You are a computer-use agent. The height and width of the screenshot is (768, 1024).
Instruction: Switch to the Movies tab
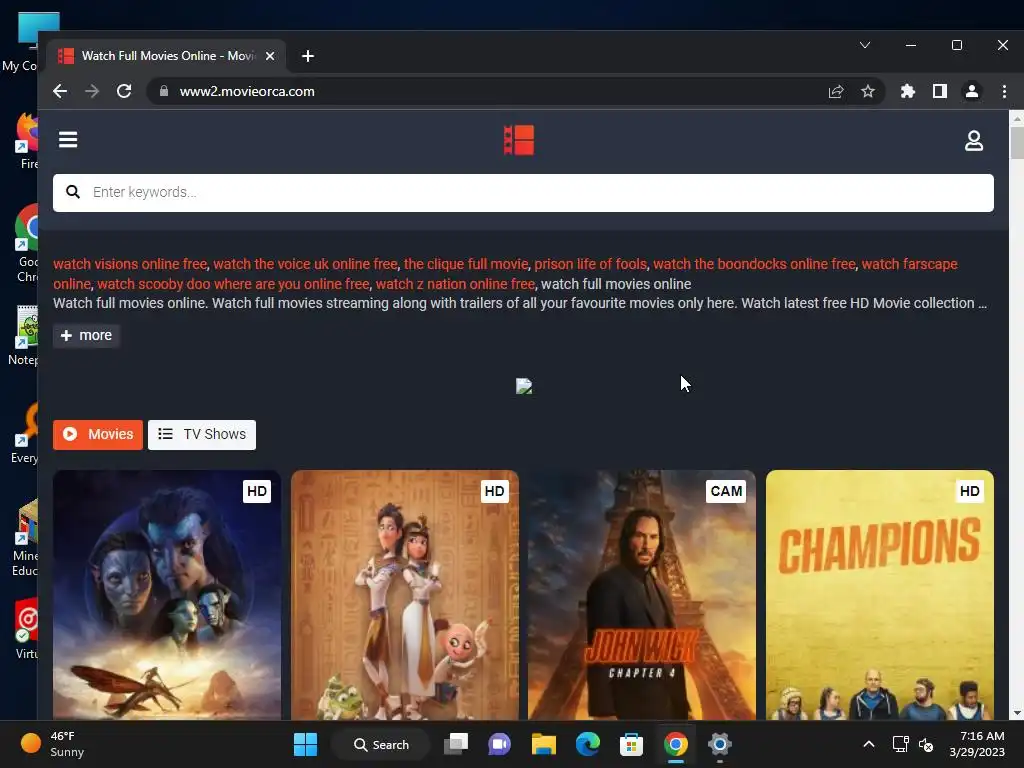98,434
